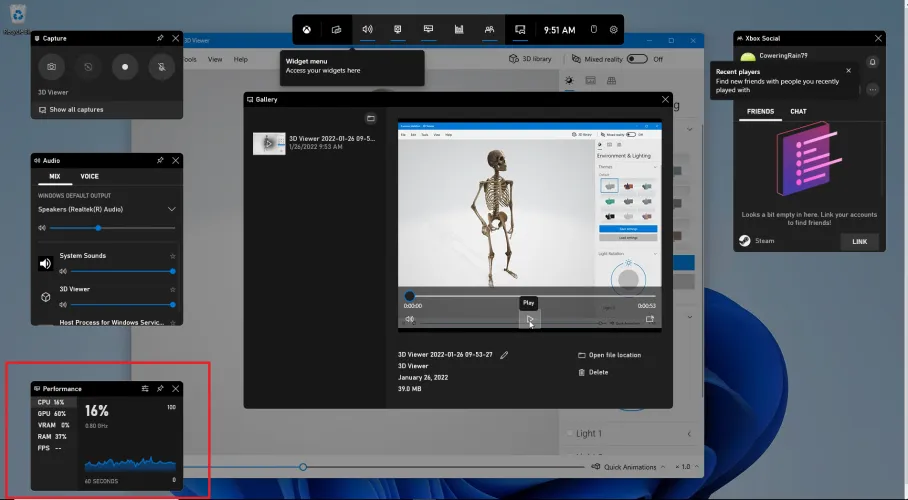This screenshot has height=500, width=908.
Task: Mute Windows default output speaker icon
Action: [x=42, y=228]
